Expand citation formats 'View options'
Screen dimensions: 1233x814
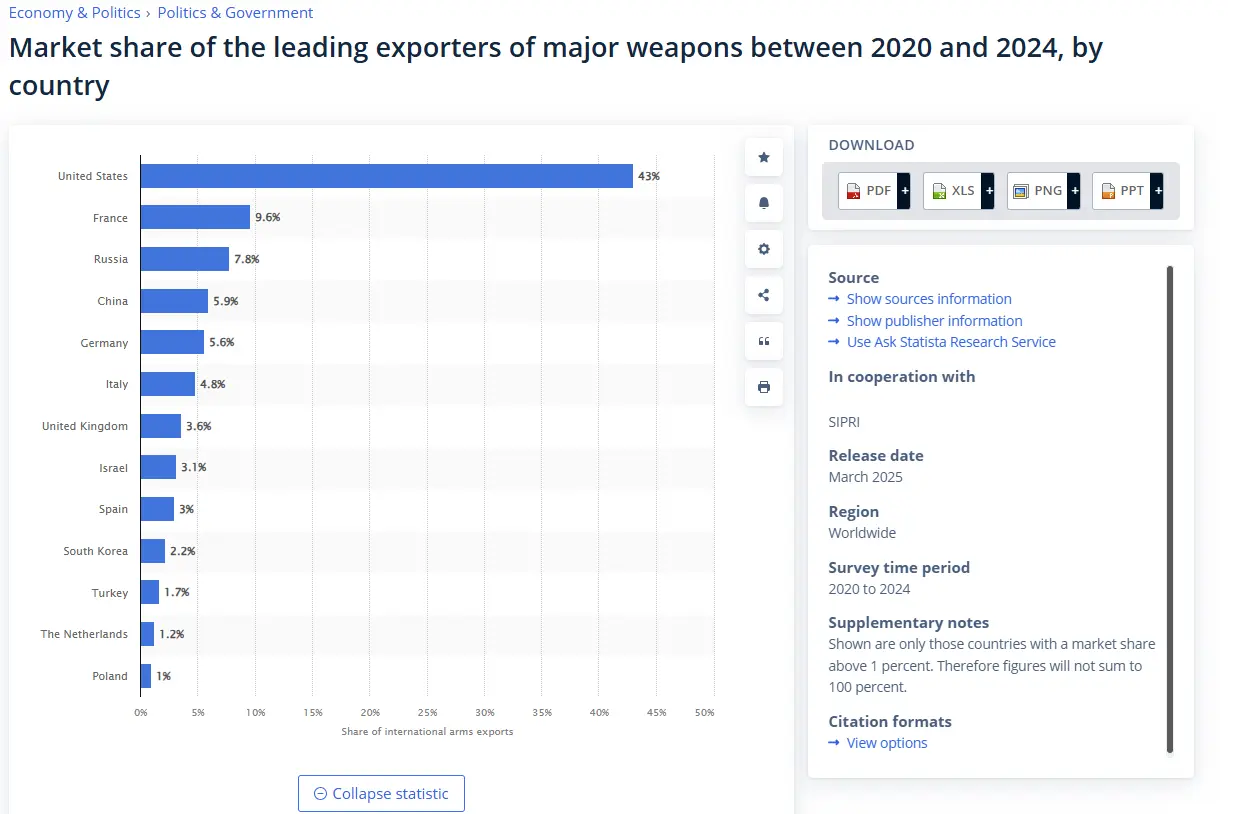886,743
